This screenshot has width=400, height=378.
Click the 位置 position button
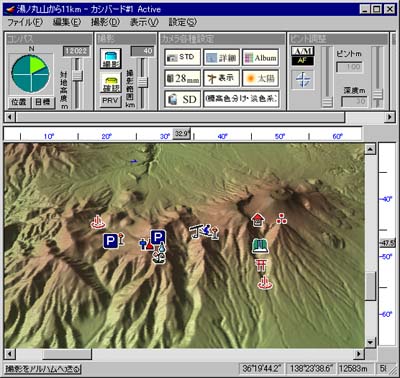[19, 102]
